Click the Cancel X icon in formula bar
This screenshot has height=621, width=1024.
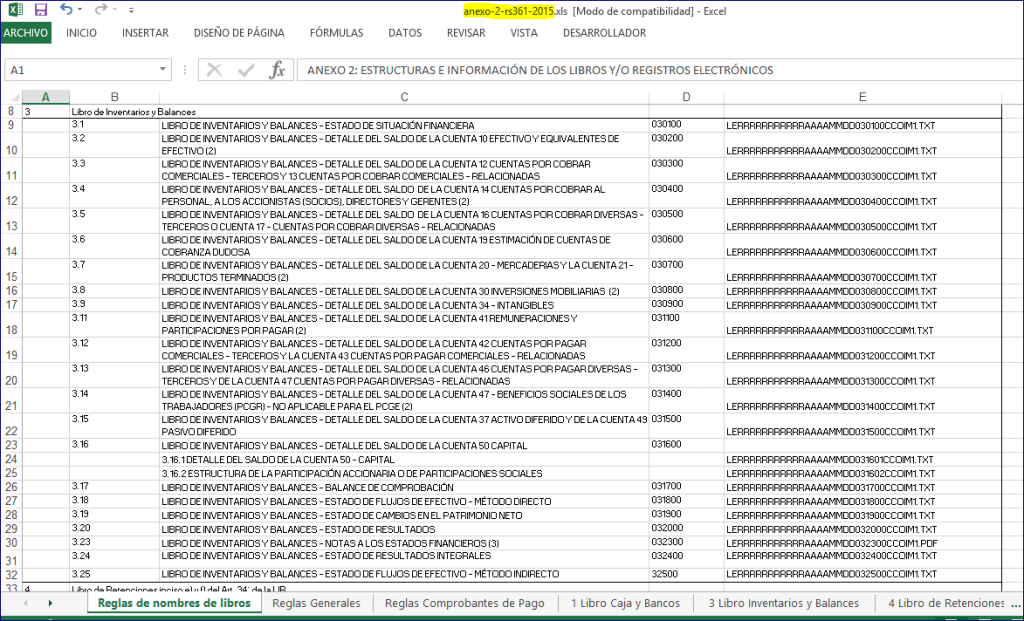pyautogui.click(x=213, y=70)
